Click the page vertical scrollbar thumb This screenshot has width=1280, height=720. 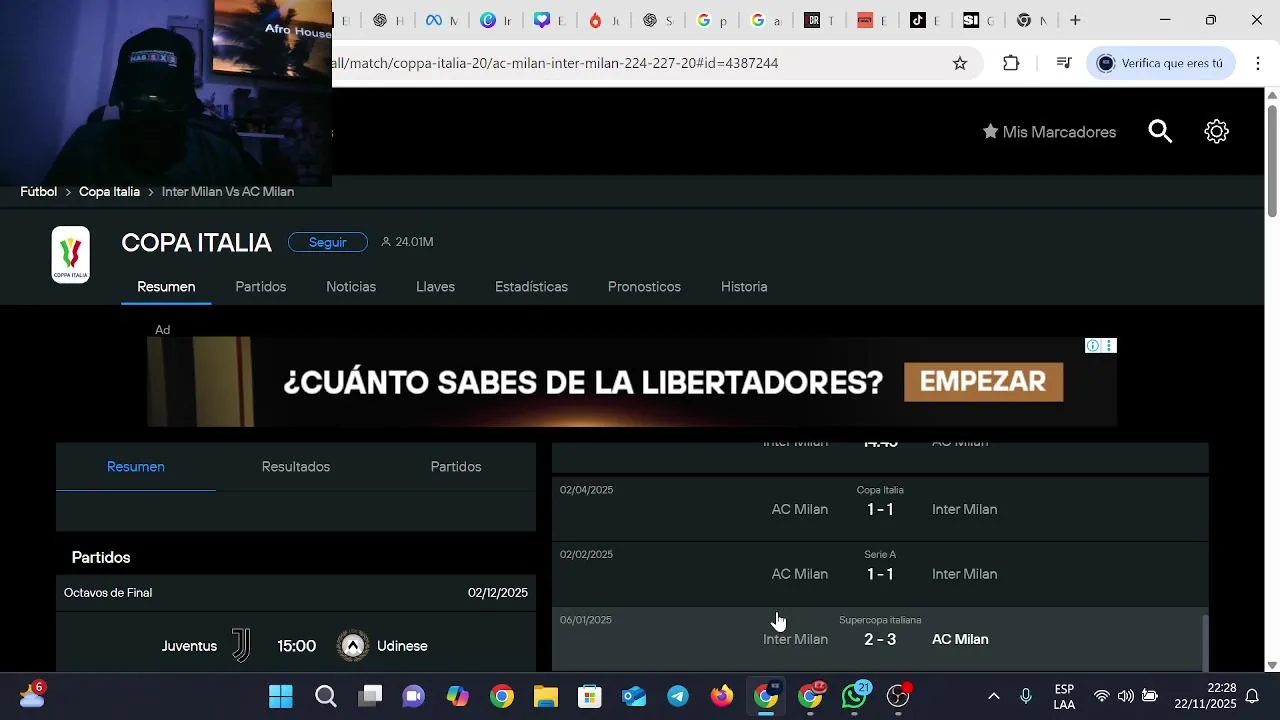pos(1272,160)
